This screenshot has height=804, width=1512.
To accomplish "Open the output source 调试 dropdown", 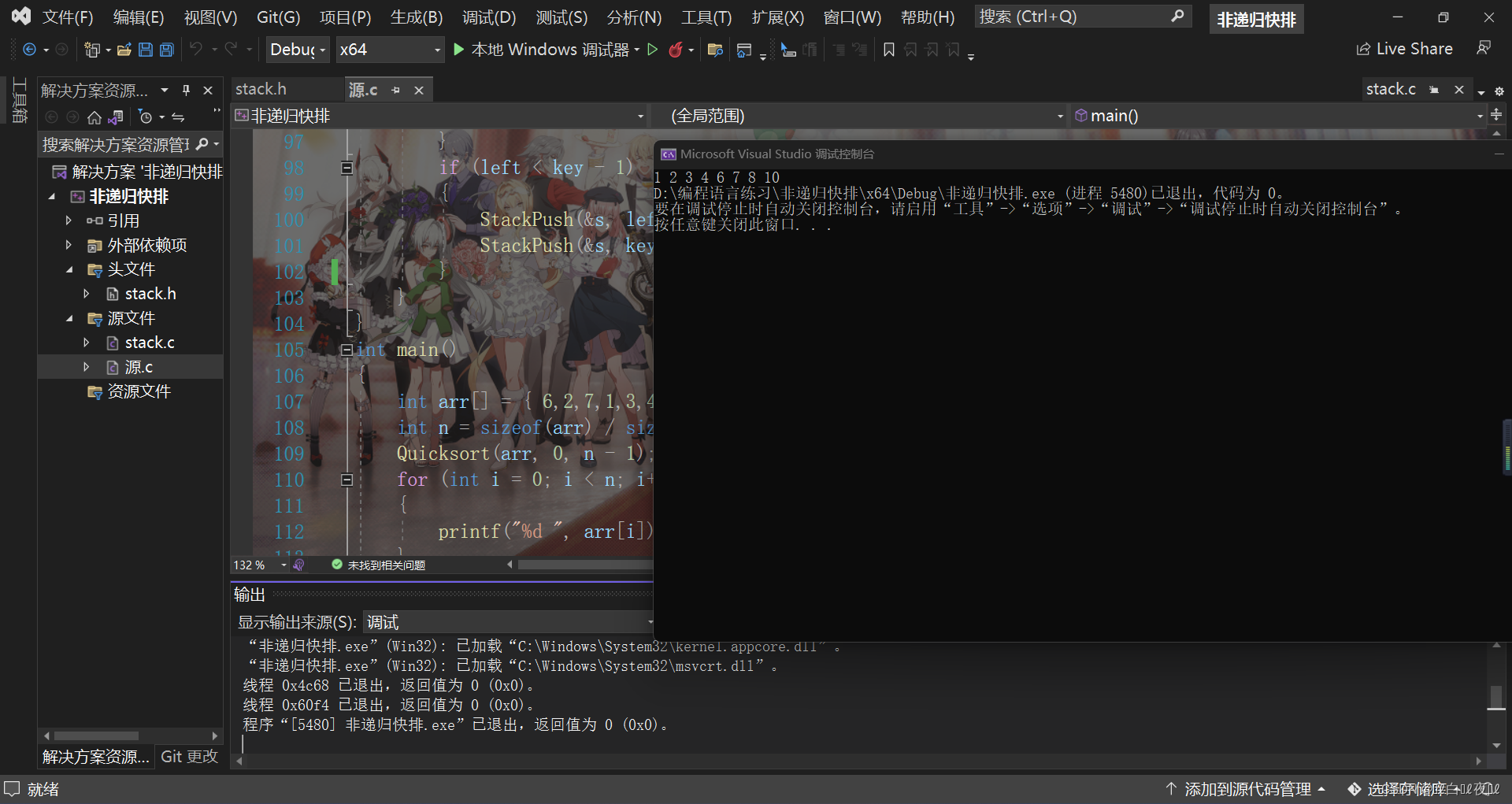I will [509, 622].
